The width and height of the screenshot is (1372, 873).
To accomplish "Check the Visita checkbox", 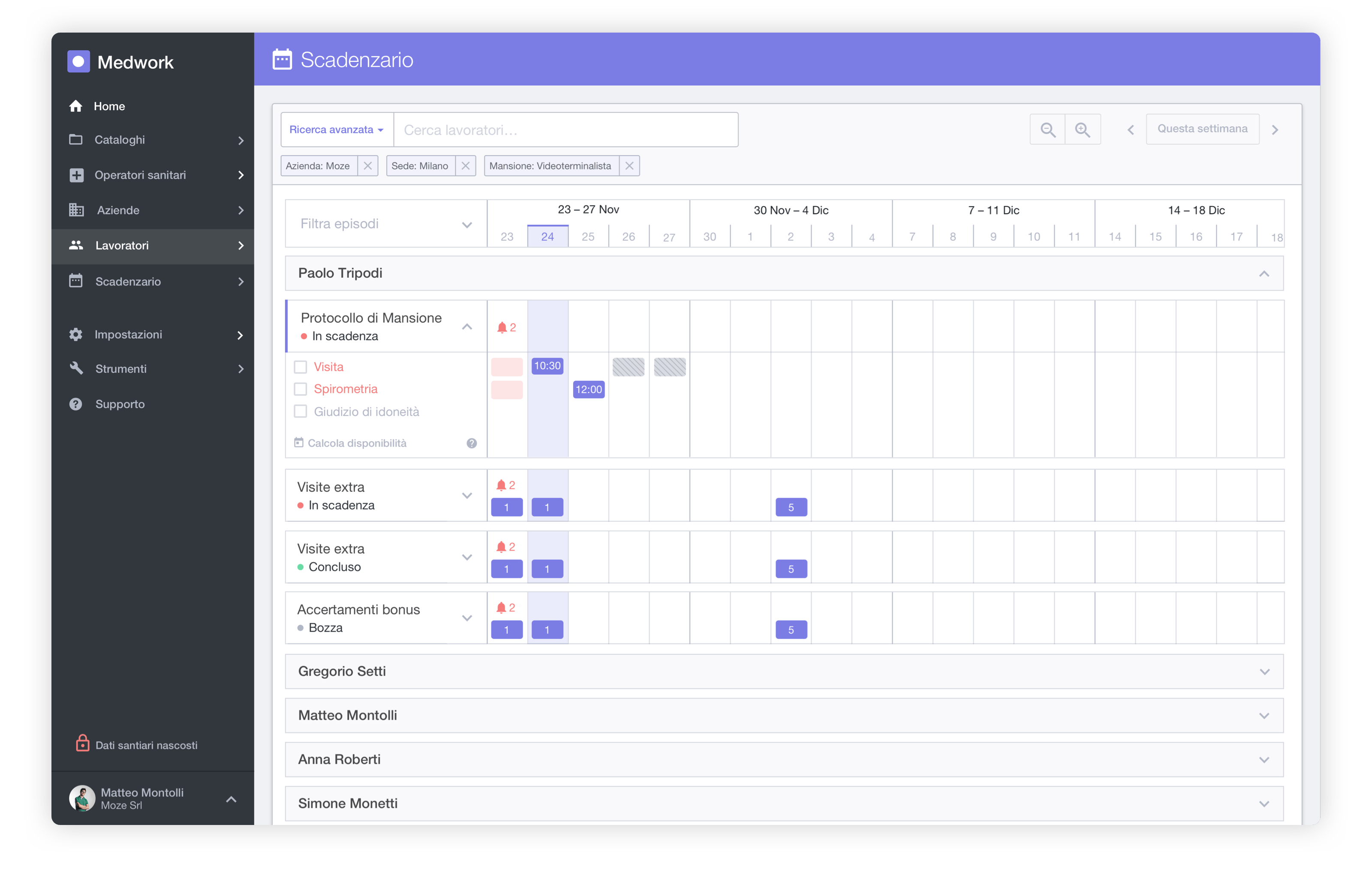I will pos(300,367).
